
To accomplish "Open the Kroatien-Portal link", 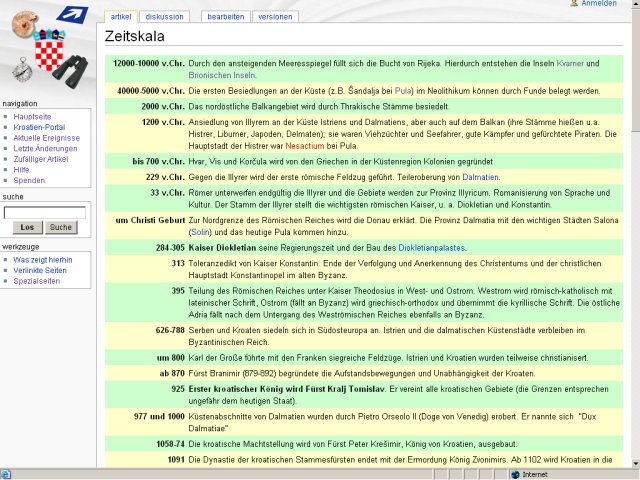I will (x=39, y=127).
